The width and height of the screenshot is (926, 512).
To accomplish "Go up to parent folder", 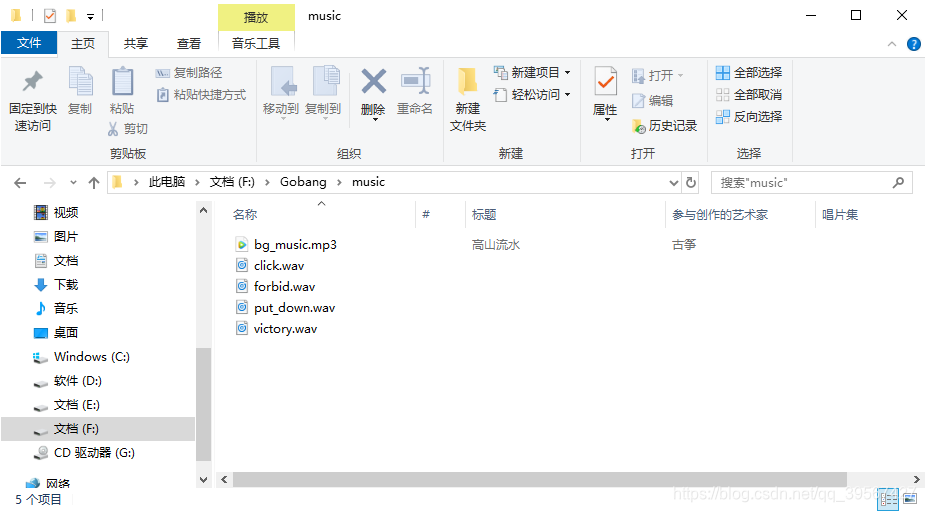I will (94, 183).
